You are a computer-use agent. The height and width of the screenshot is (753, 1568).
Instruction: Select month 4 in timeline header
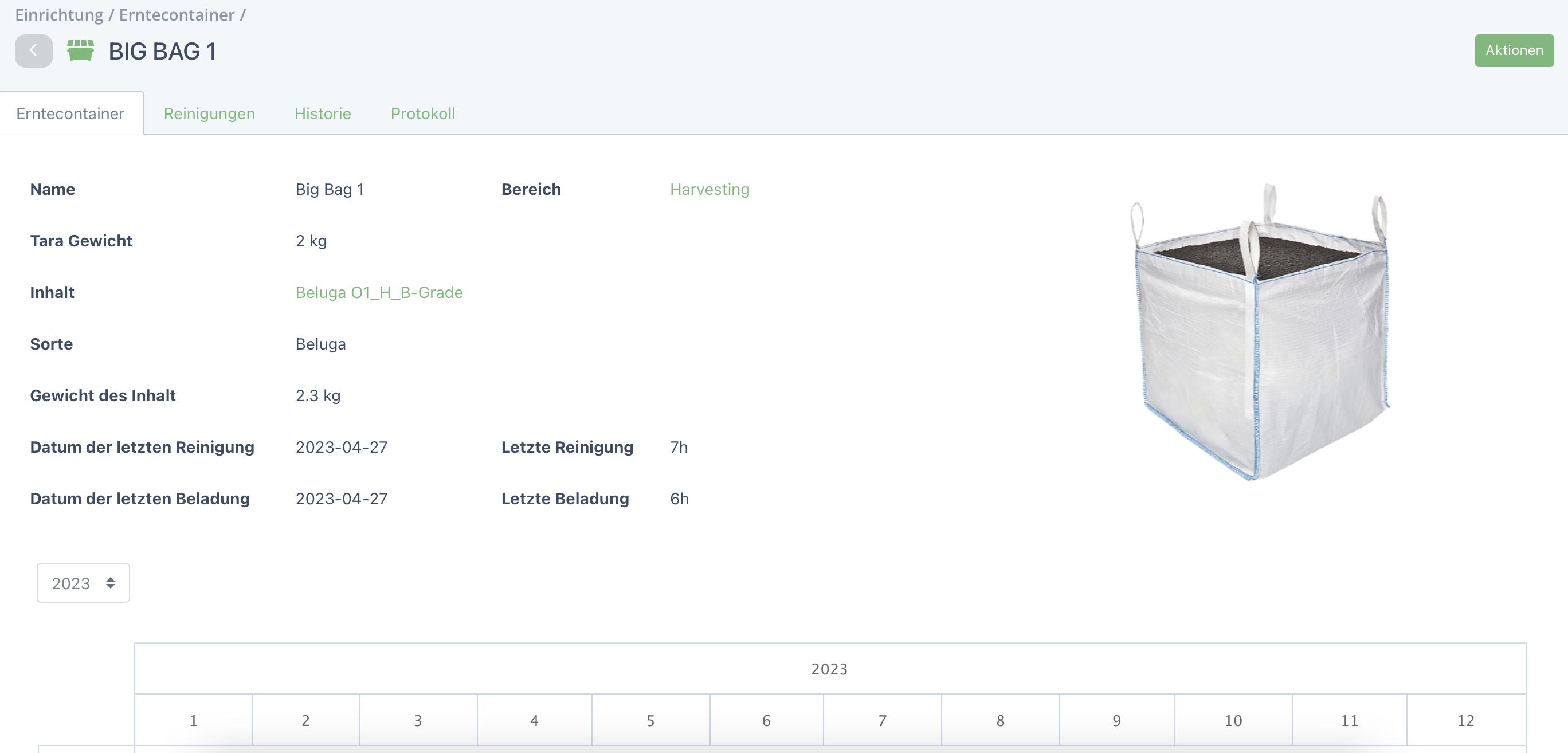tap(535, 720)
